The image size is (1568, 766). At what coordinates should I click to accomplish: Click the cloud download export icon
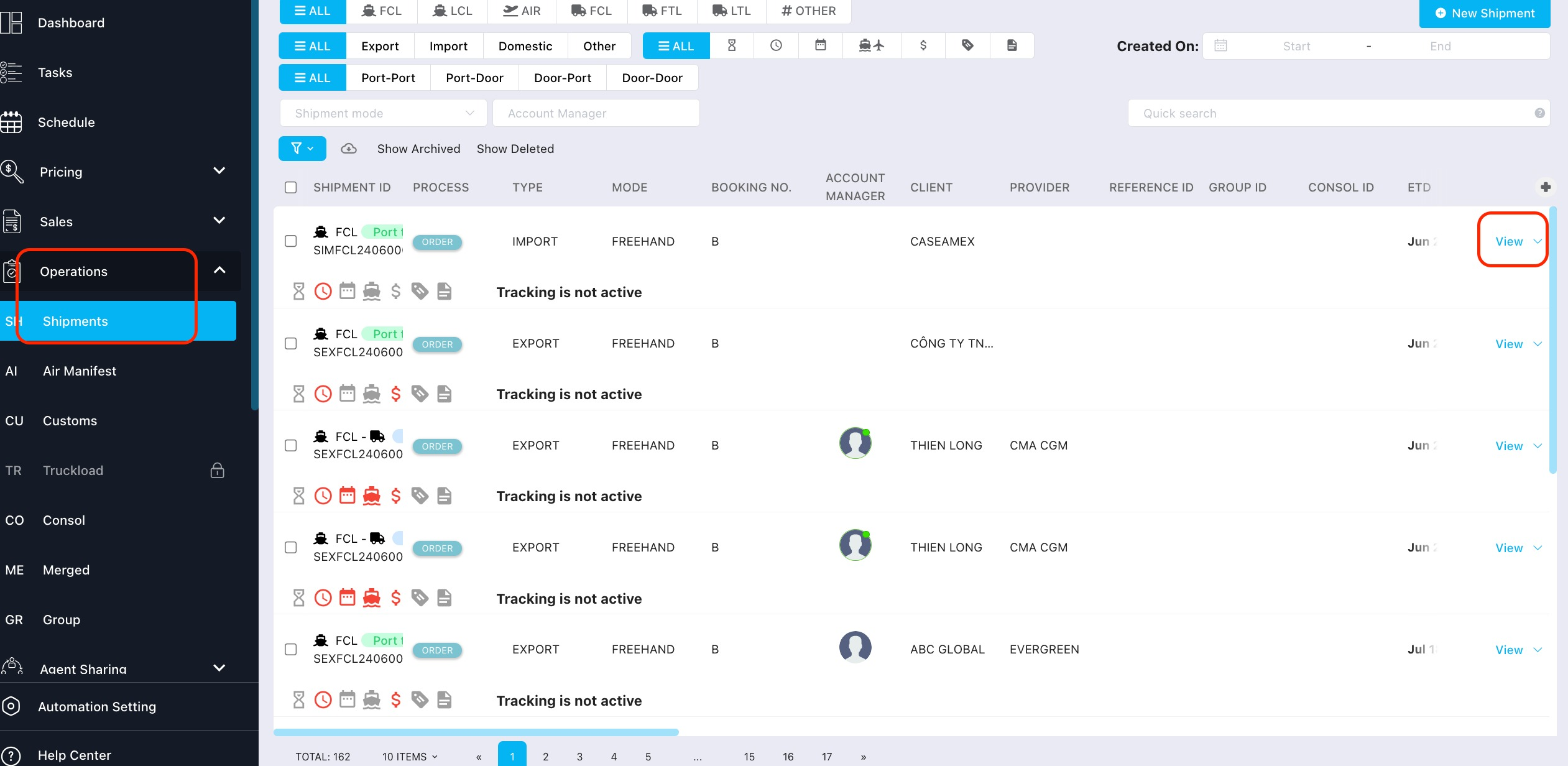[349, 149]
